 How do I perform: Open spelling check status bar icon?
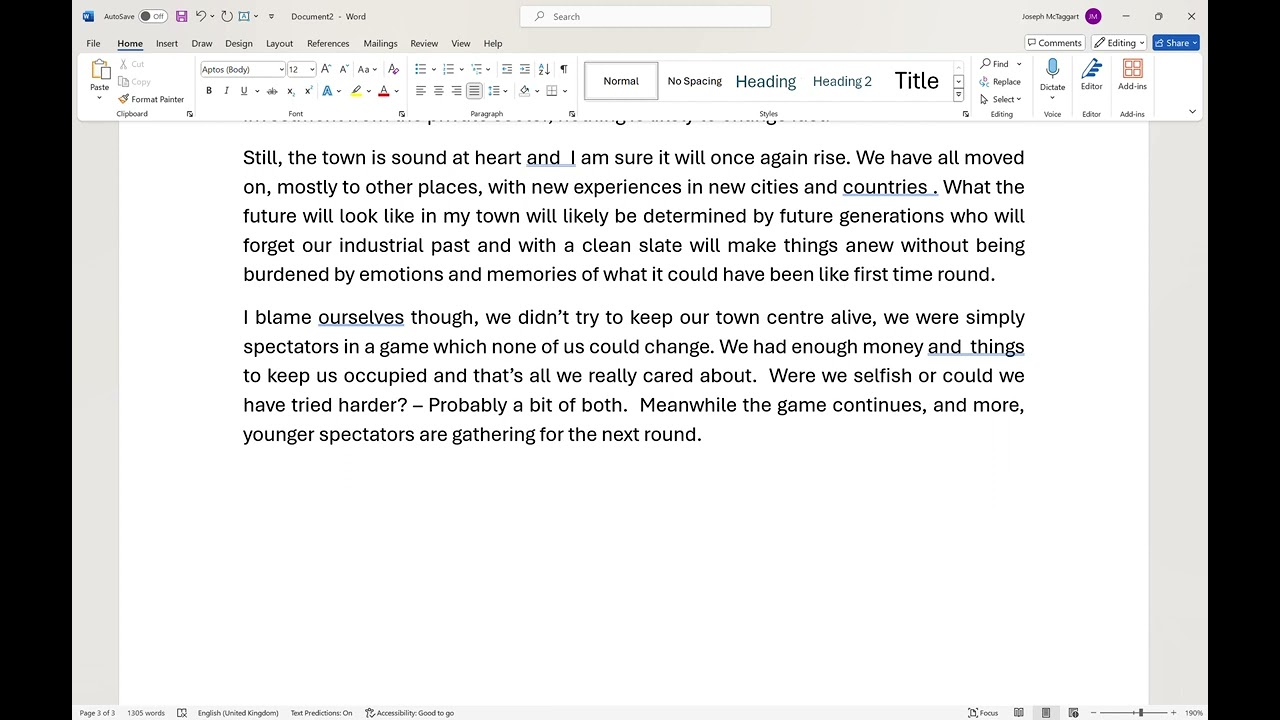[182, 713]
